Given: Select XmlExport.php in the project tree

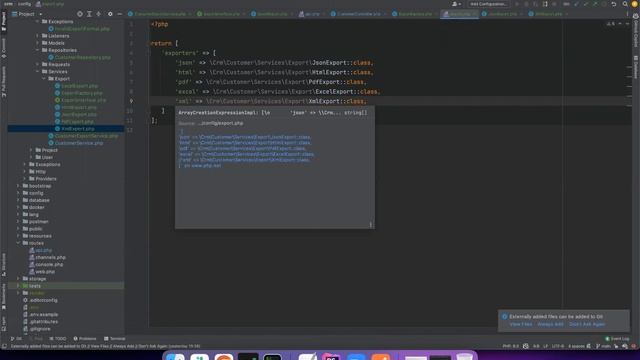Looking at the screenshot, I should [x=78, y=129].
